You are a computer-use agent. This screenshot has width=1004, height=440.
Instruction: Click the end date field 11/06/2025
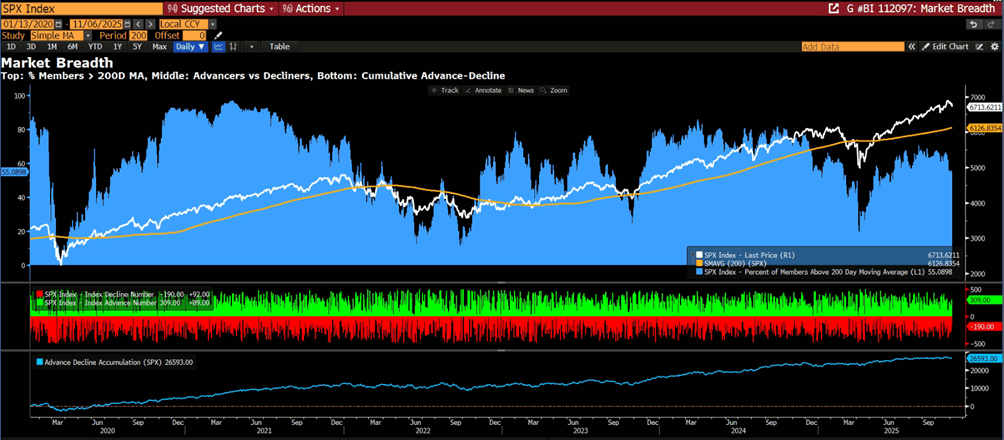coord(96,24)
